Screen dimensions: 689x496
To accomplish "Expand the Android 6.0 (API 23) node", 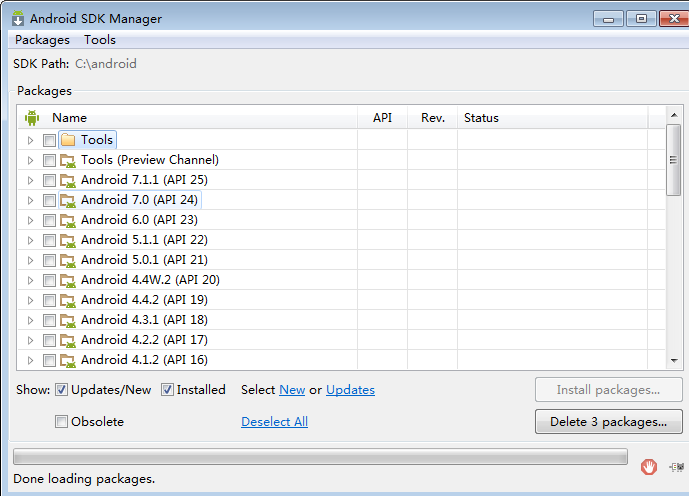I will click(30, 220).
